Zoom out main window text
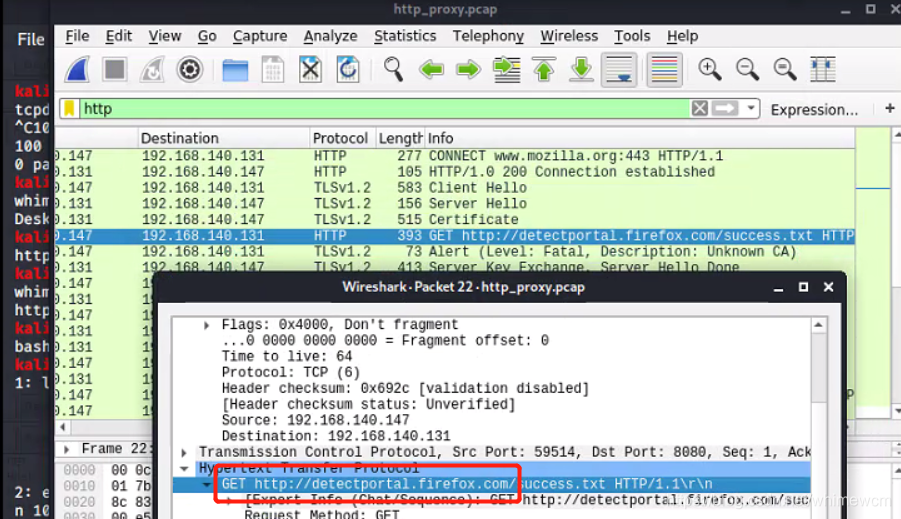 [x=748, y=70]
